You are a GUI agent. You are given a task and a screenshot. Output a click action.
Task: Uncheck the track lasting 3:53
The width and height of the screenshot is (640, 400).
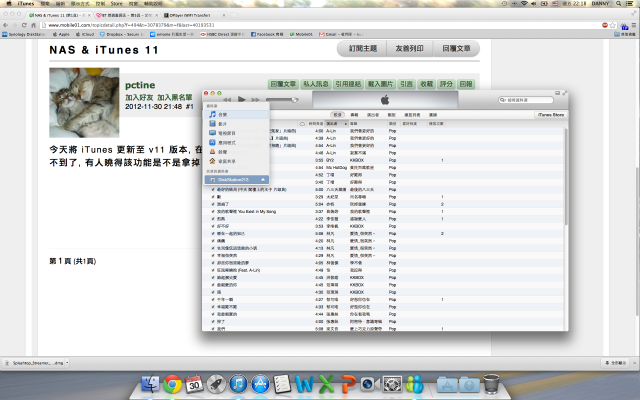213,227
